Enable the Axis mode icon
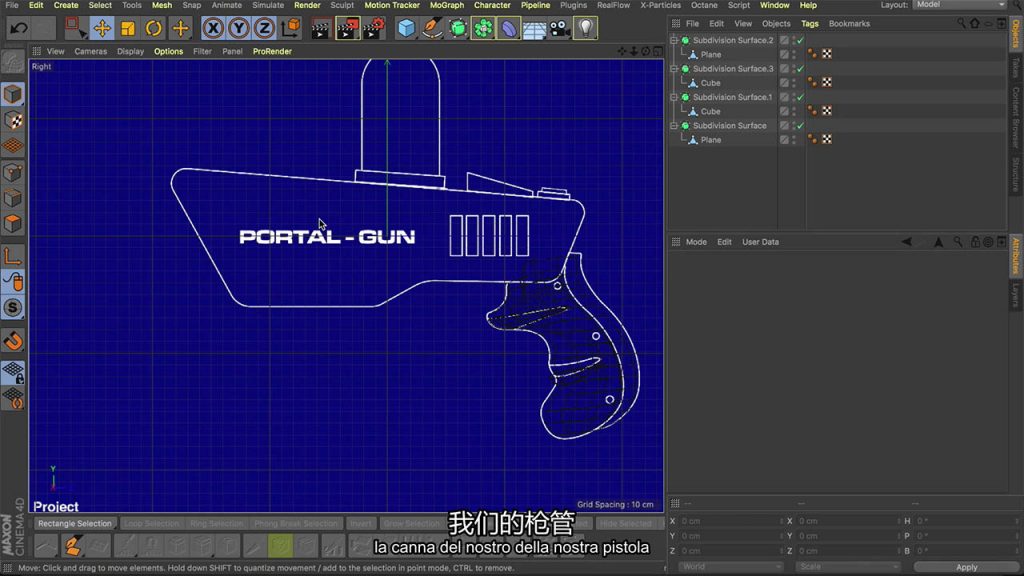Image resolution: width=1024 pixels, height=576 pixels. click(x=12, y=256)
